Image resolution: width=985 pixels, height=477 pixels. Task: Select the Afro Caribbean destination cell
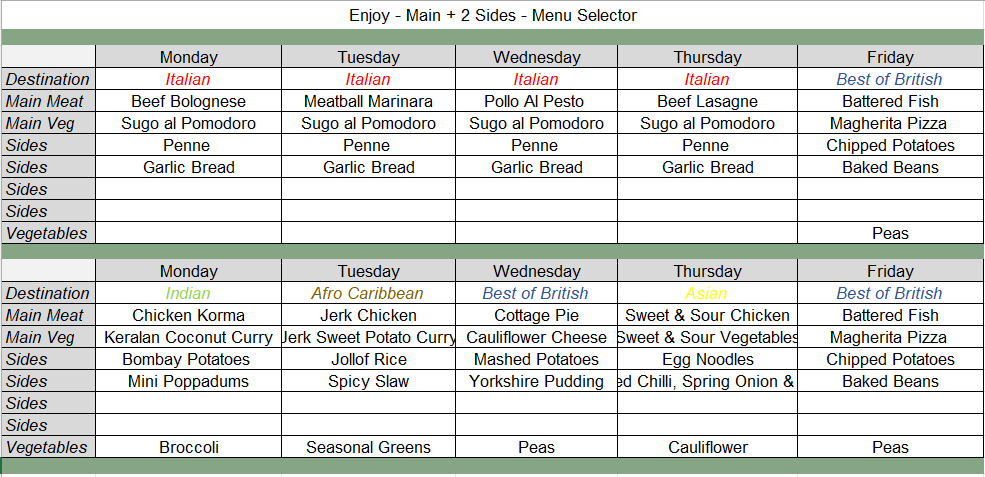pyautogui.click(x=368, y=293)
